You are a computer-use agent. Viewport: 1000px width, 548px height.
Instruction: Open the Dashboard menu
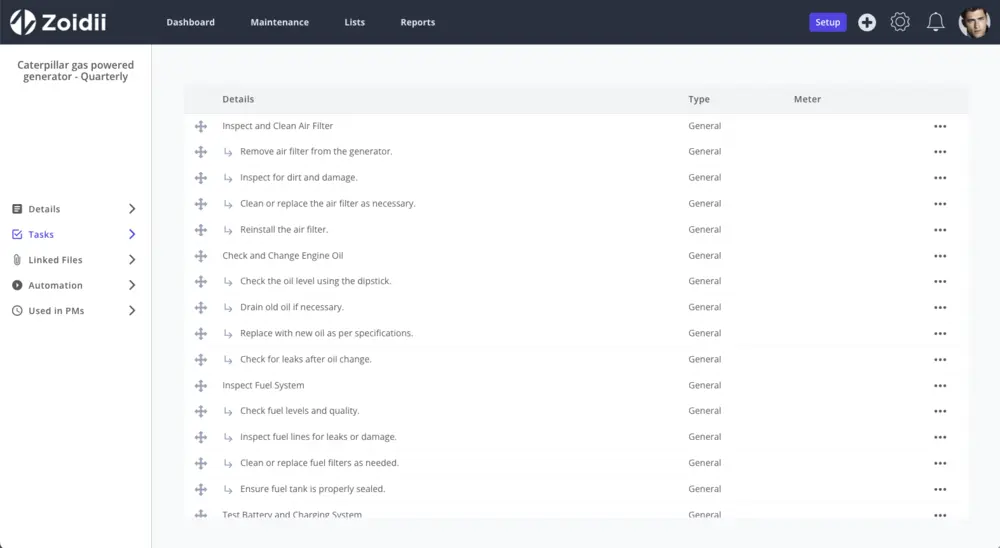(191, 22)
